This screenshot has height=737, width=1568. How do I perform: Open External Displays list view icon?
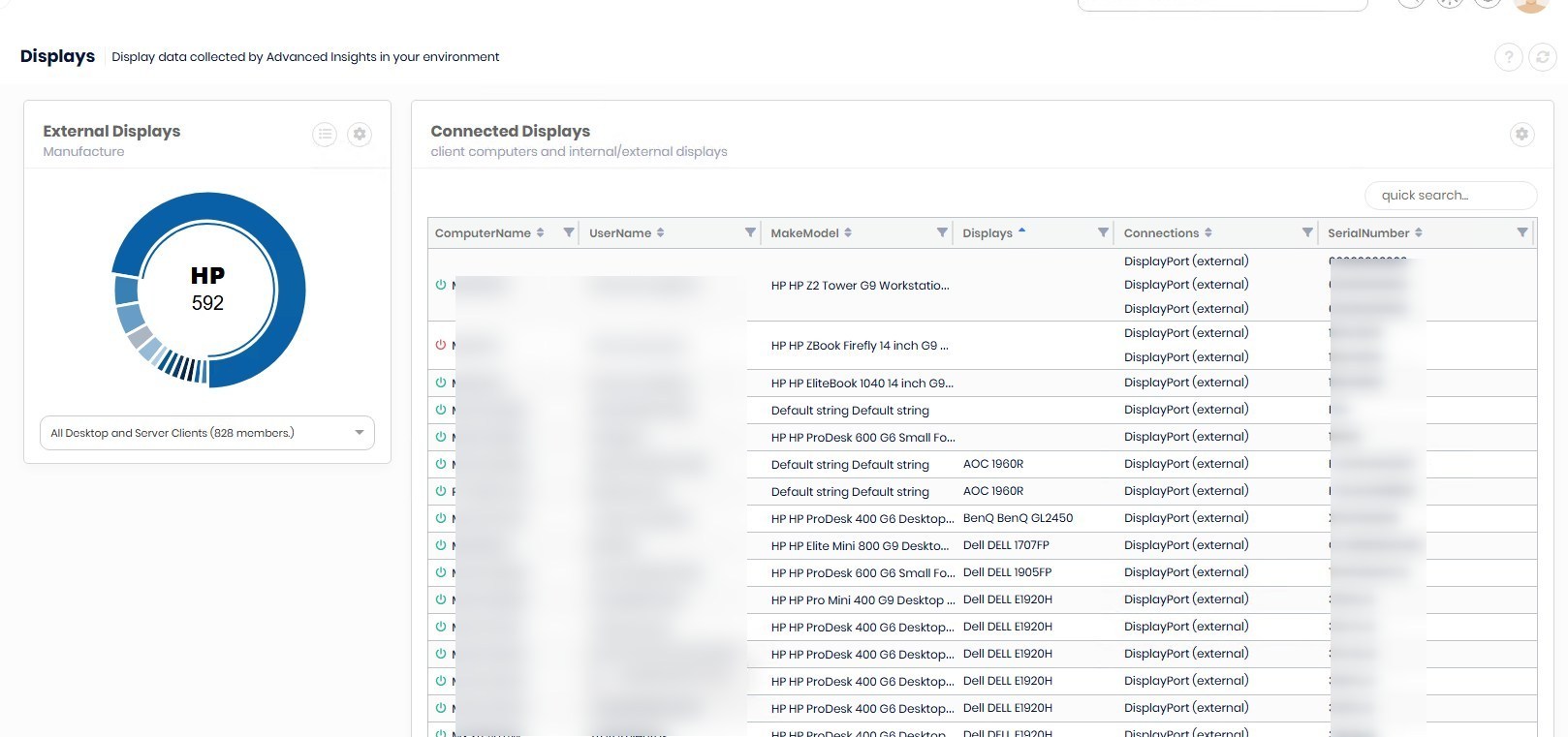325,135
